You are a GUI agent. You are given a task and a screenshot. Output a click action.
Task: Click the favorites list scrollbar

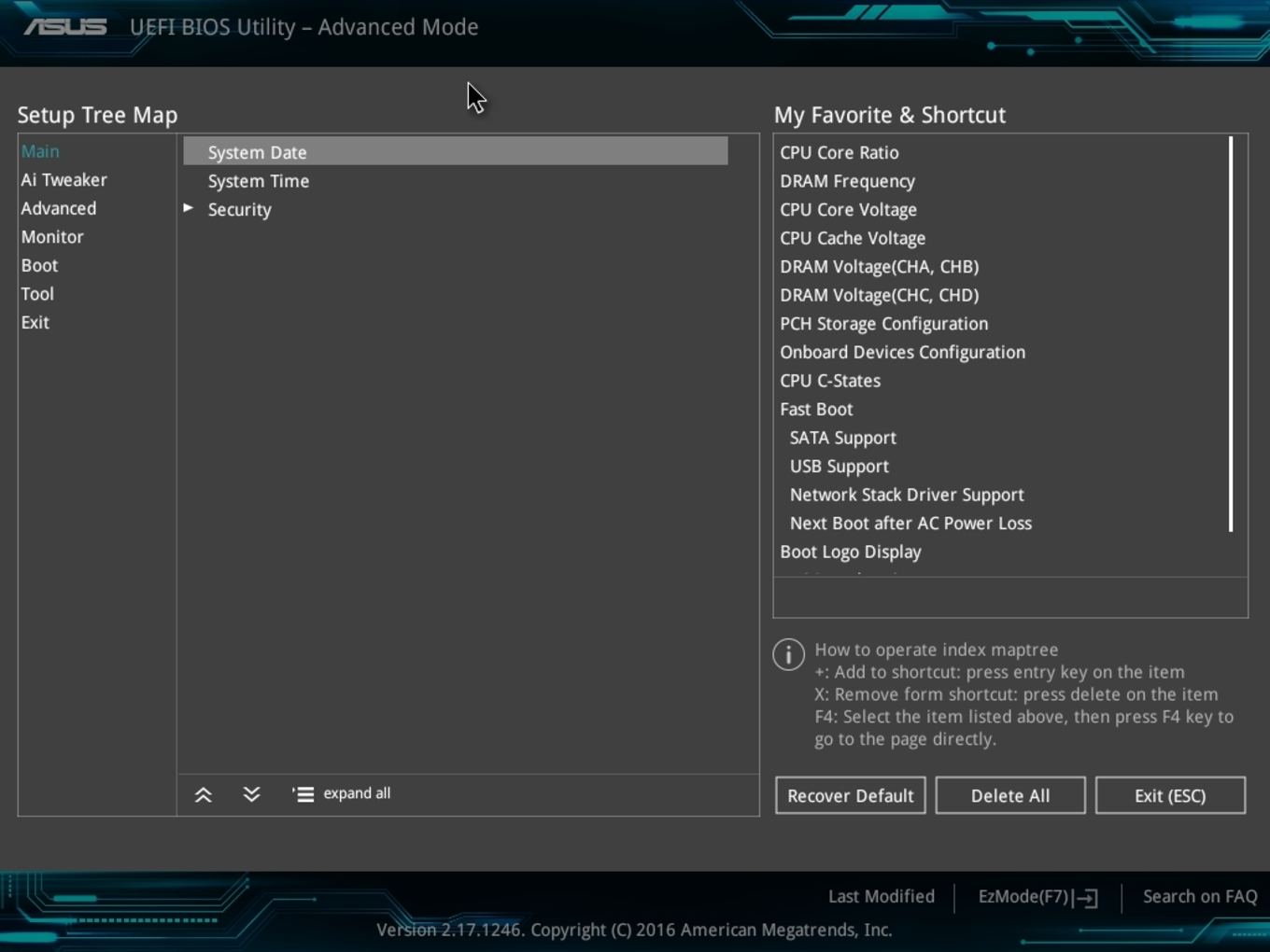1231,334
